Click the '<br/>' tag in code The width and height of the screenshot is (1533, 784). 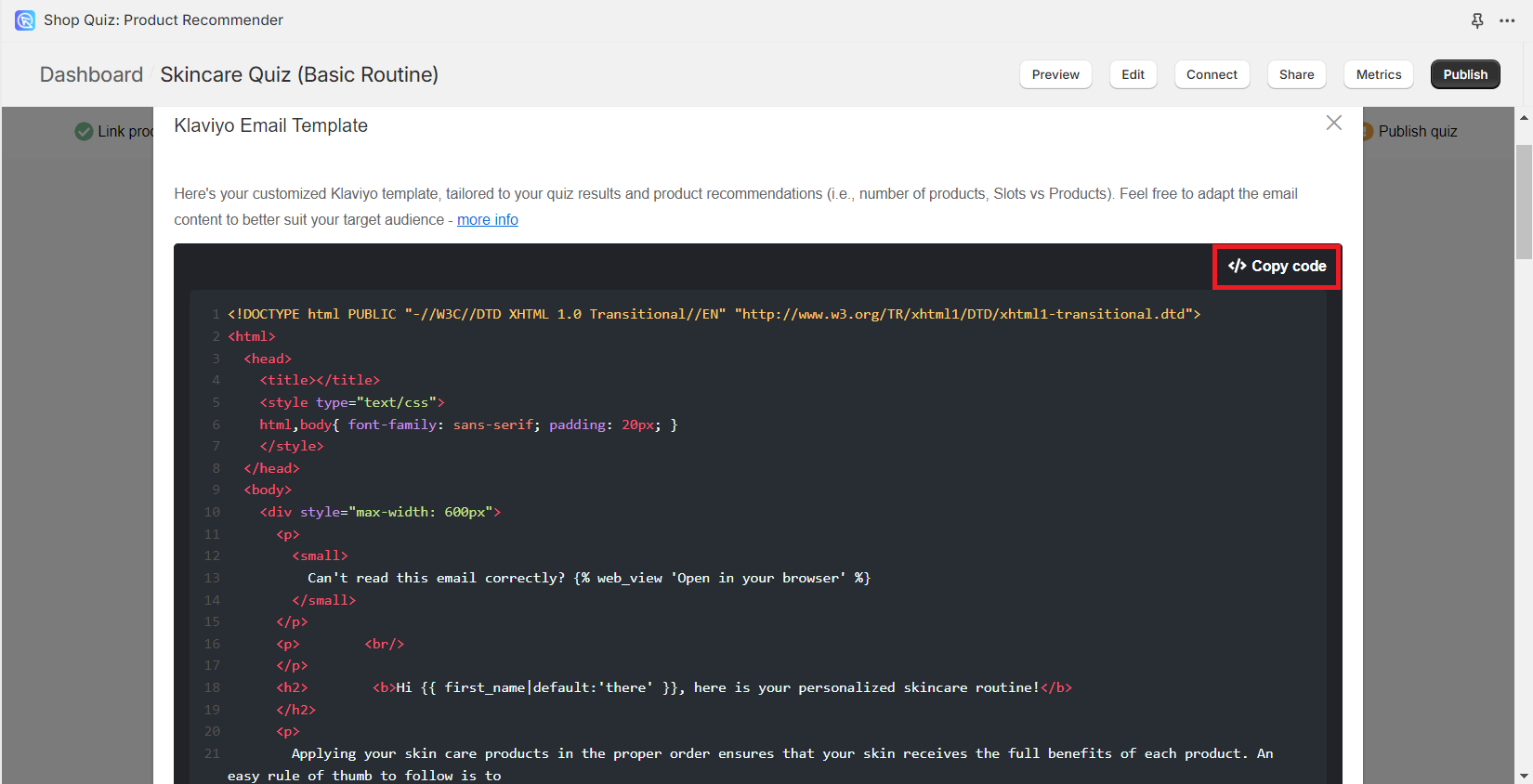point(385,644)
